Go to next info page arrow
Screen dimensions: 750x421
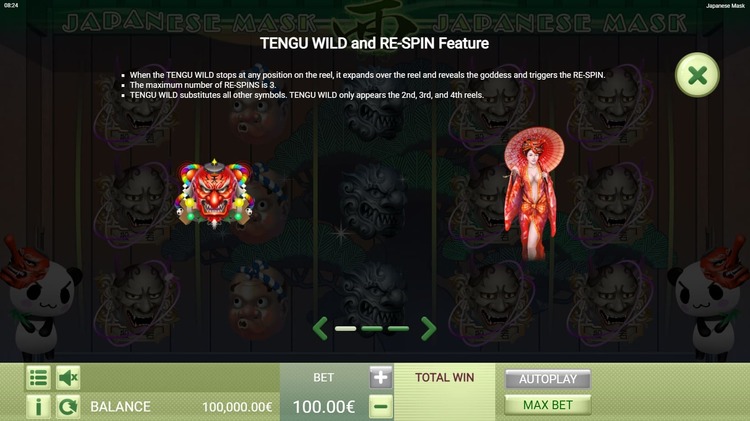click(x=428, y=328)
